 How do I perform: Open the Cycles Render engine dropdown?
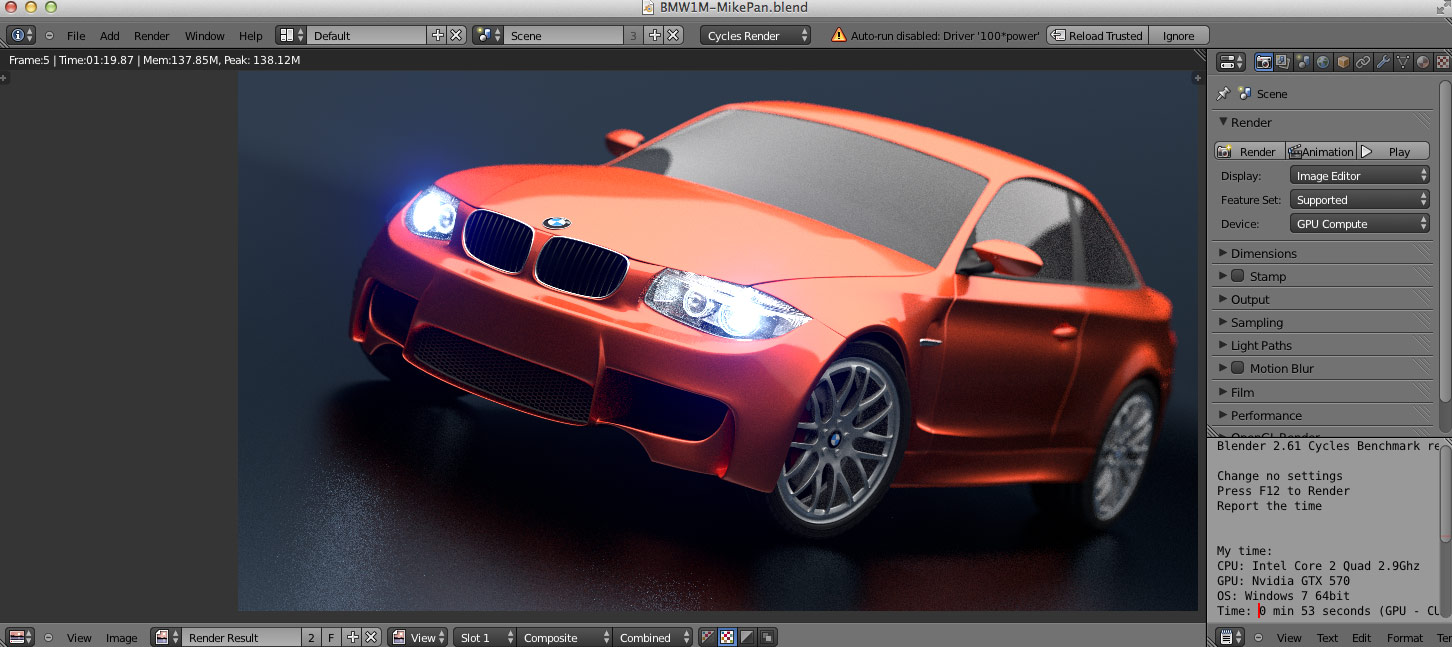pos(755,35)
